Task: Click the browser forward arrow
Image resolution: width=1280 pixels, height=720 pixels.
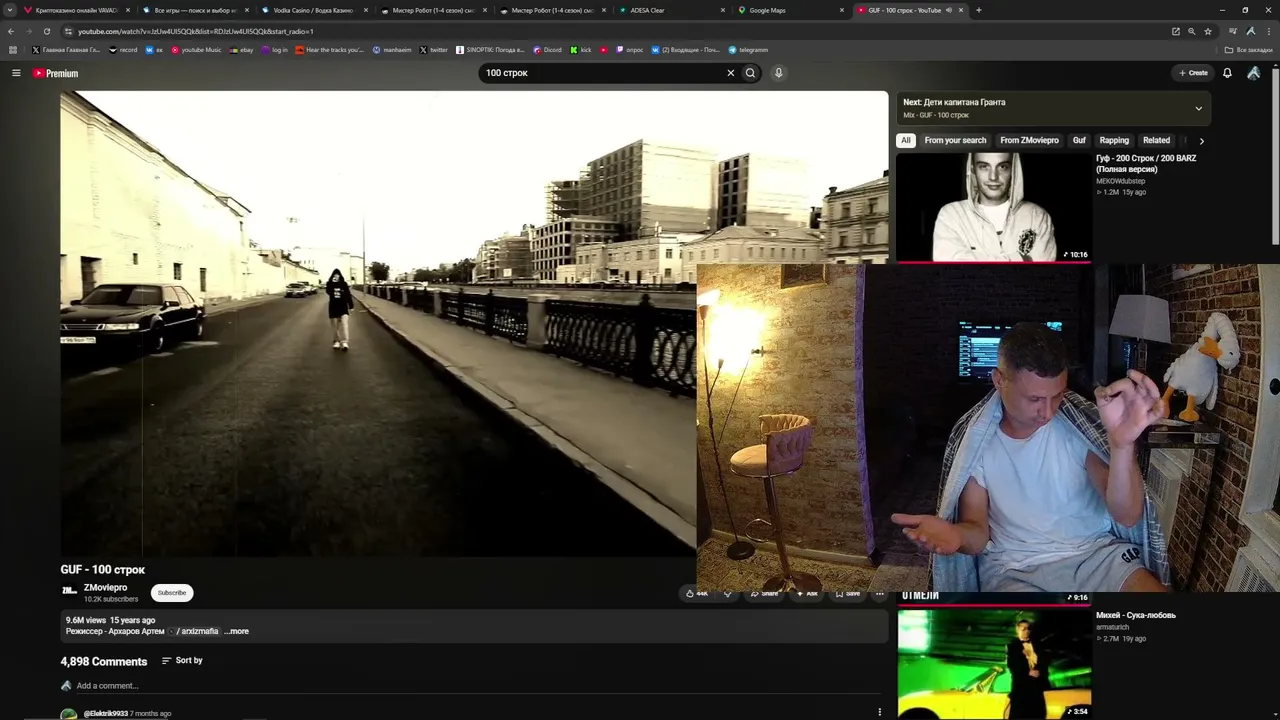Action: [x=28, y=31]
